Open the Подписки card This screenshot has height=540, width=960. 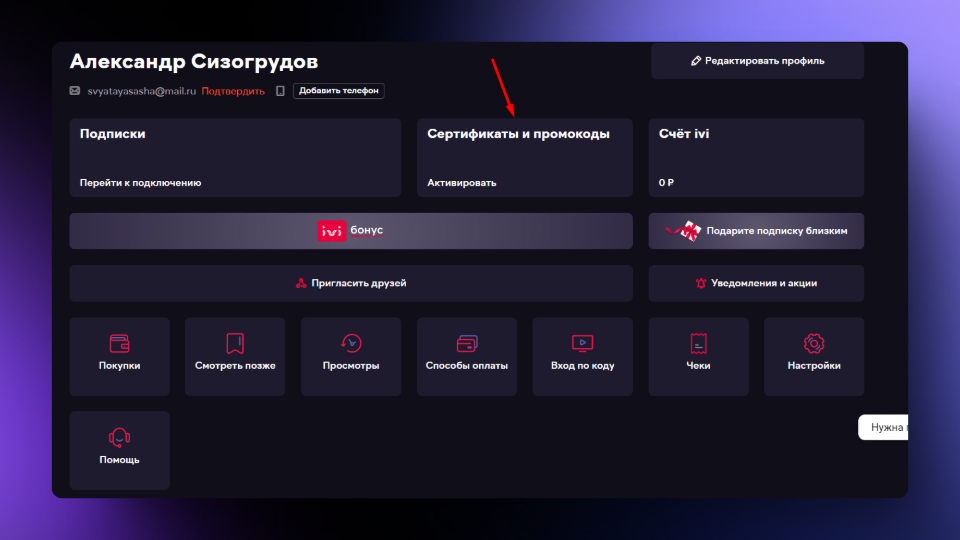tap(235, 157)
